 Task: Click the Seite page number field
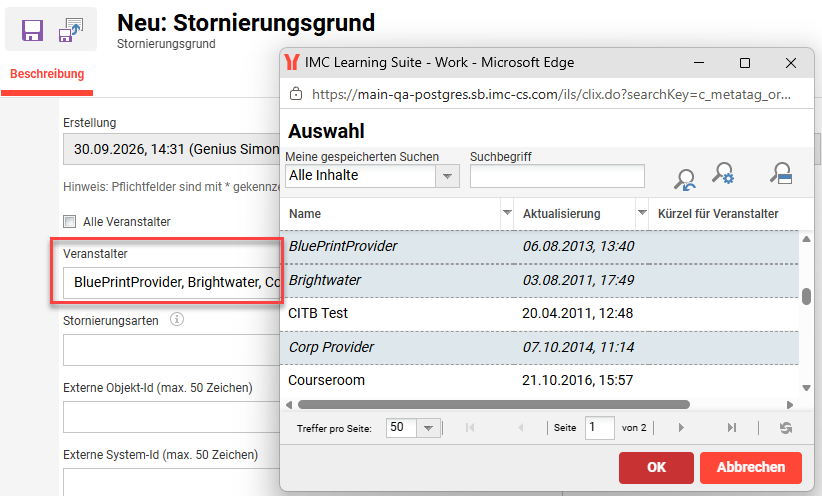(600, 428)
